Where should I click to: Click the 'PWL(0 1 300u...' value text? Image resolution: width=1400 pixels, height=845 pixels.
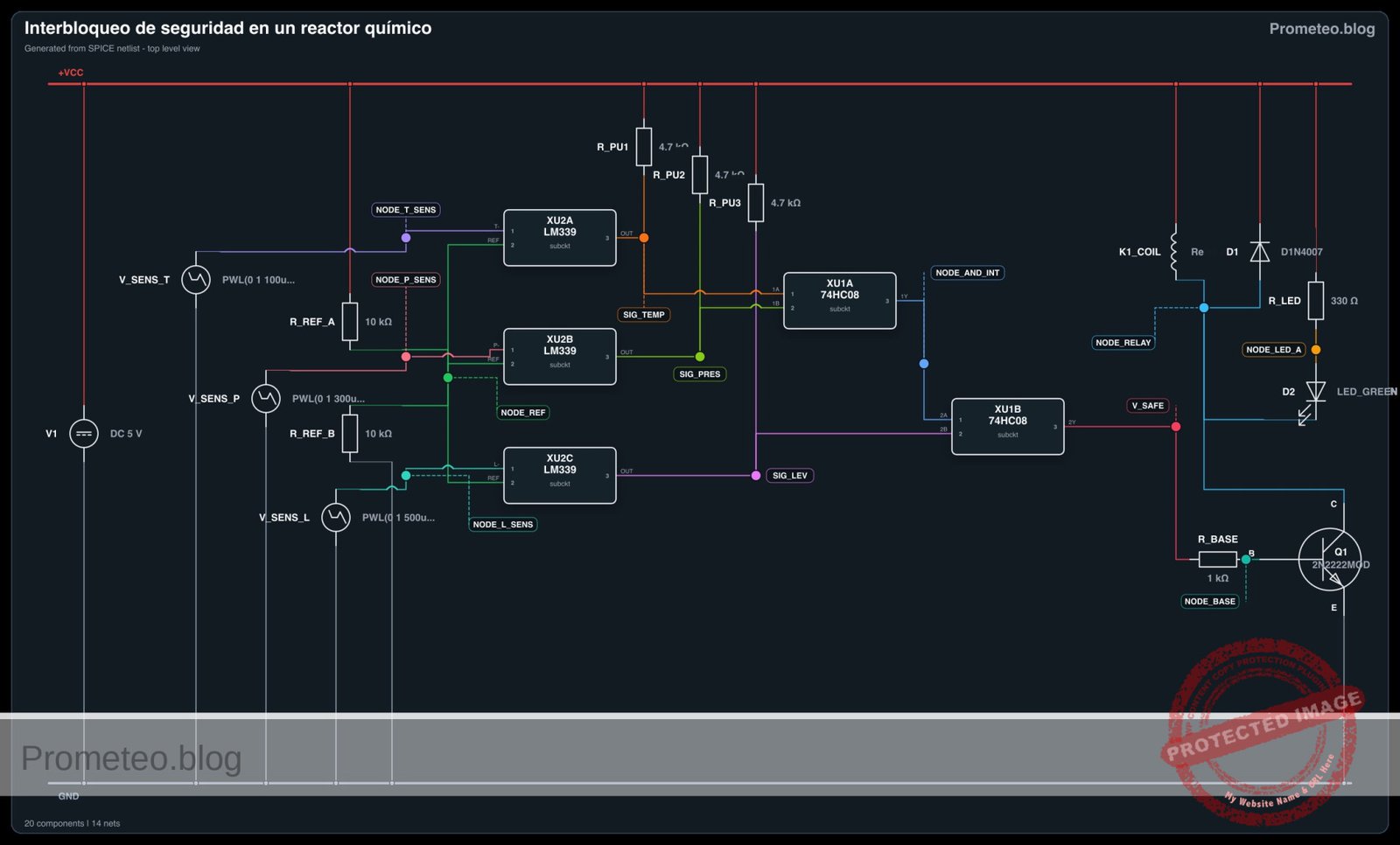tap(328, 399)
